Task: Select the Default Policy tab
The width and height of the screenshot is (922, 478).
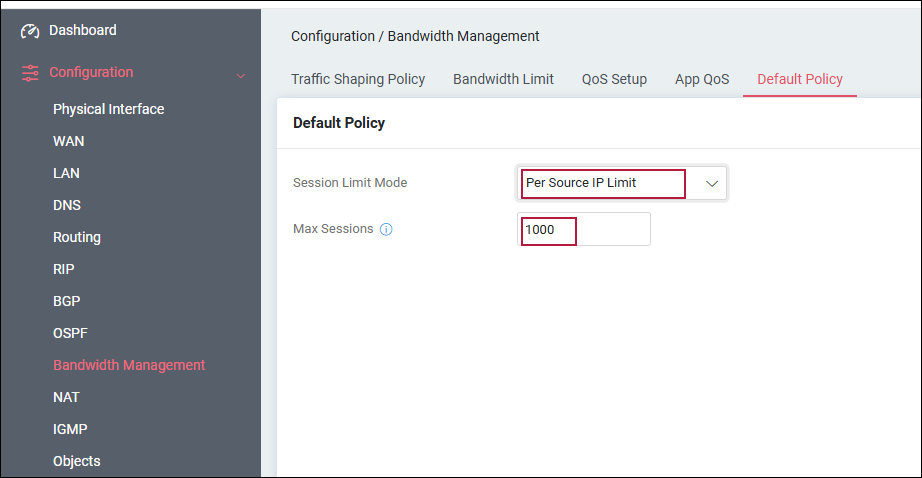Action: point(800,79)
